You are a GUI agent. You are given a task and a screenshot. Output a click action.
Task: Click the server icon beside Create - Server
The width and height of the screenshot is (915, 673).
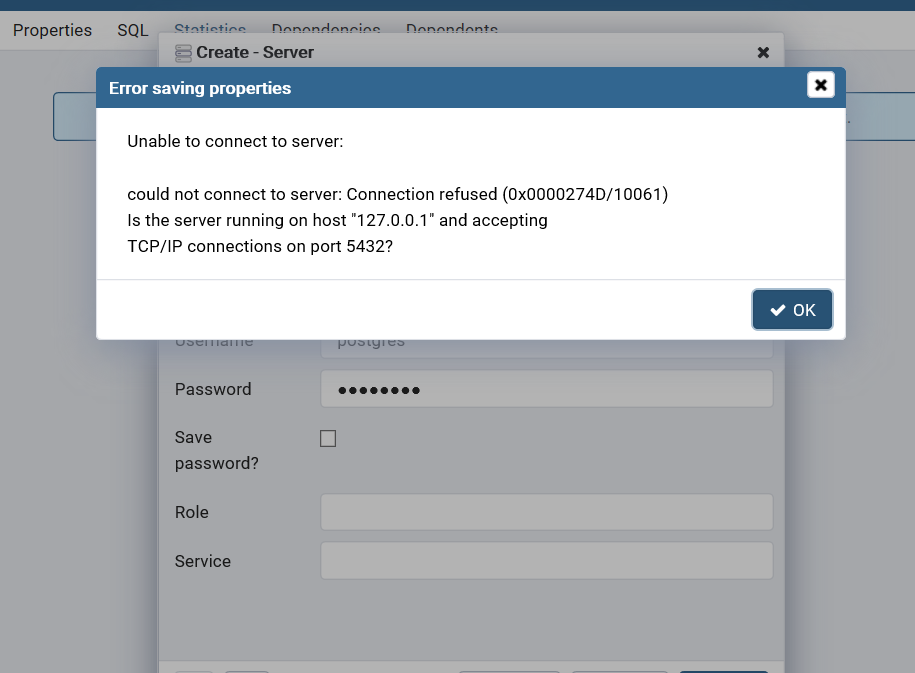coord(183,53)
